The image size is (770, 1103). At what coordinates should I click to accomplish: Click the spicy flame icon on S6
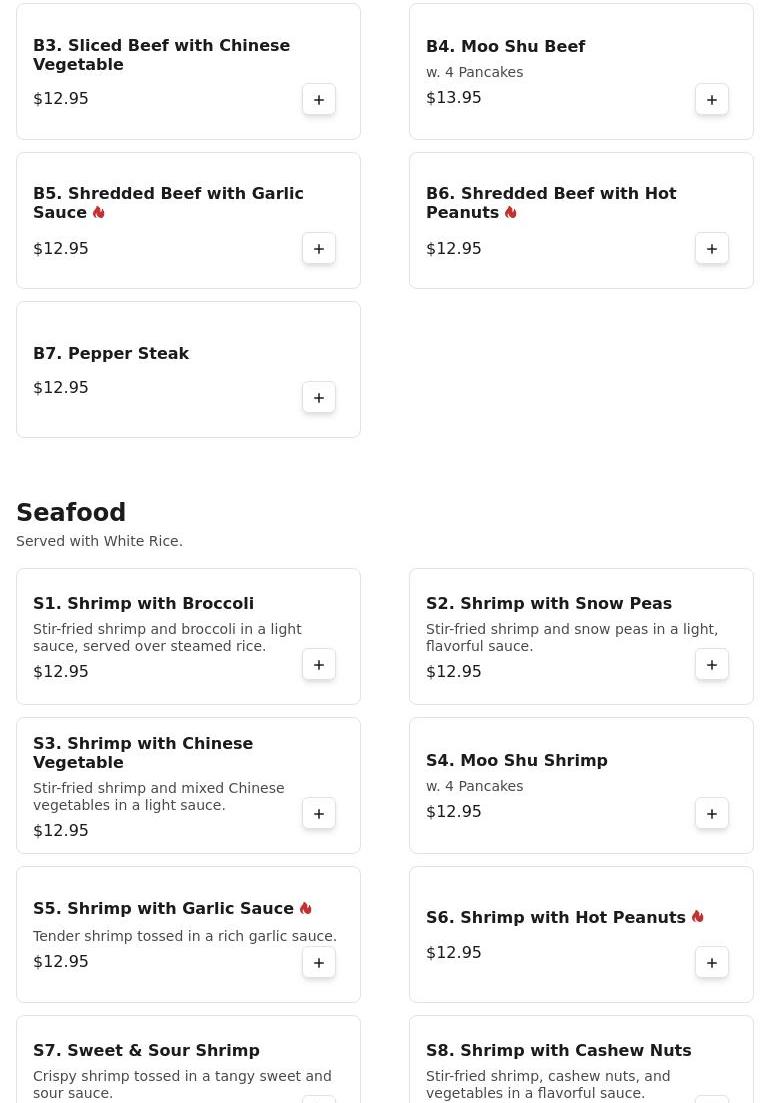(x=697, y=916)
